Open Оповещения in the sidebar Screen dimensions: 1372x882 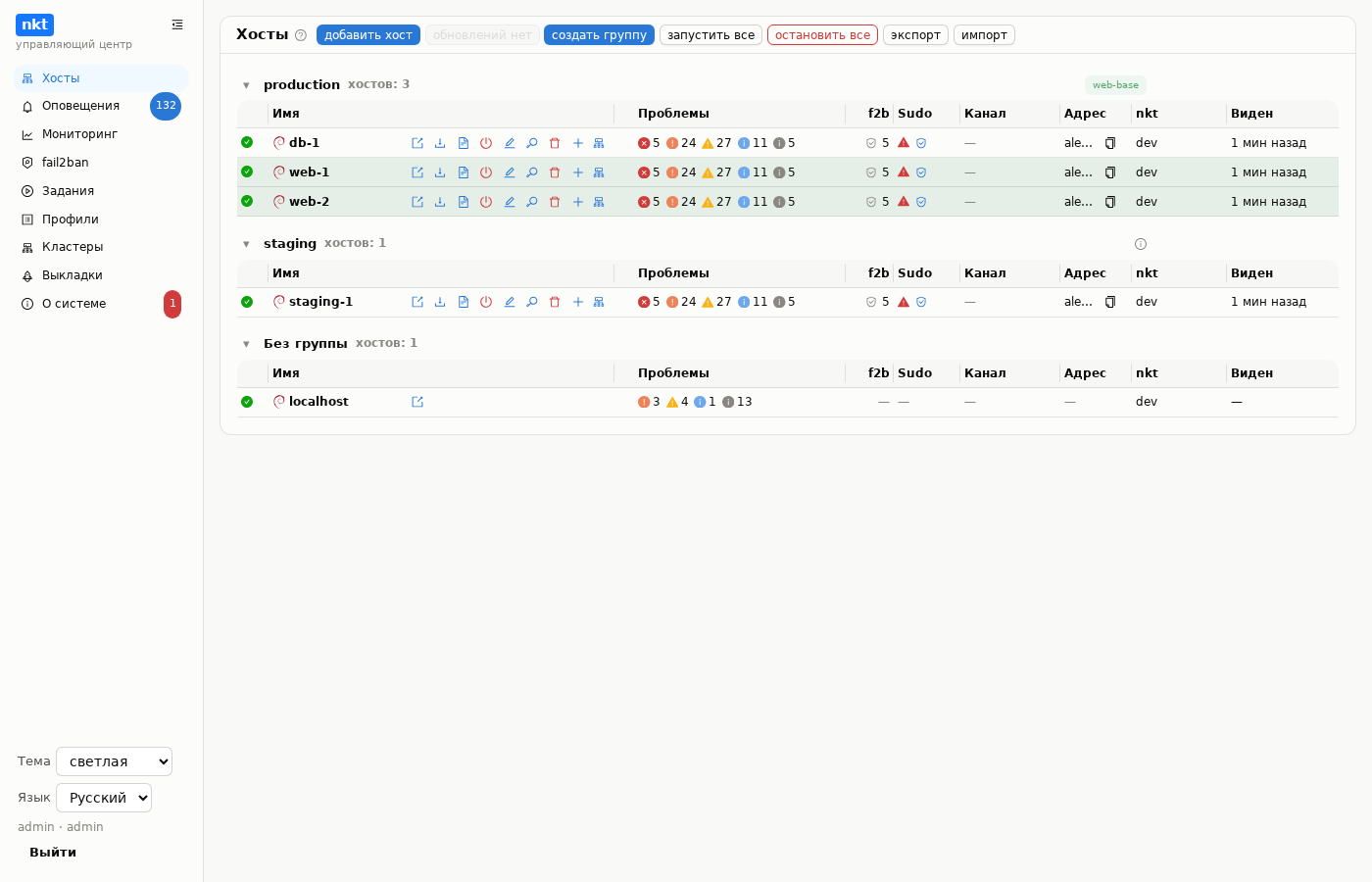101,106
